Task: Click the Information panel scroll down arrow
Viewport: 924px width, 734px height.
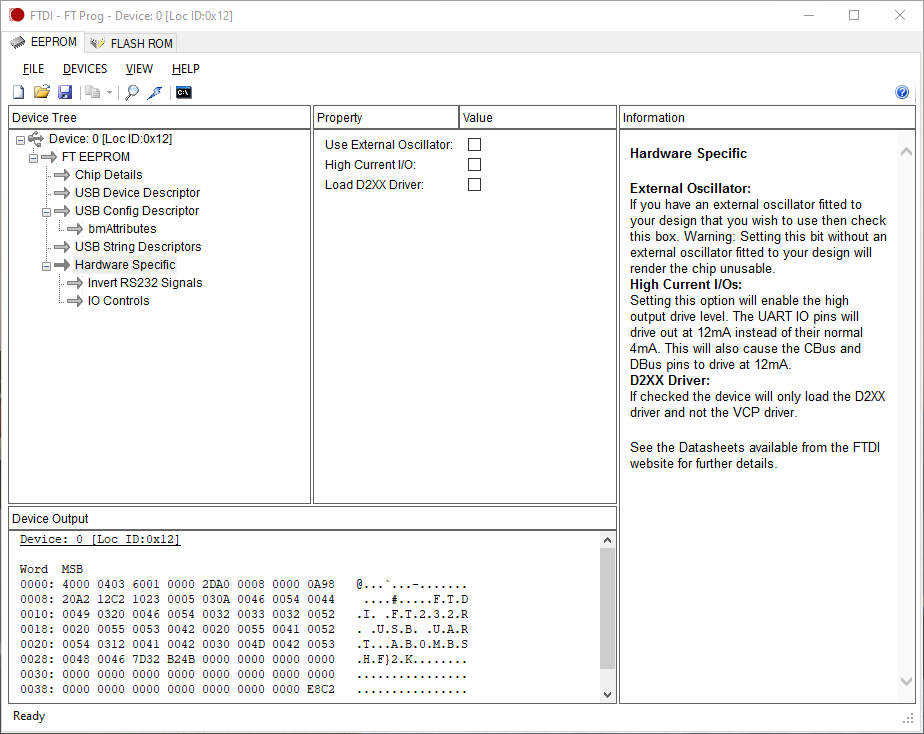Action: [906, 682]
